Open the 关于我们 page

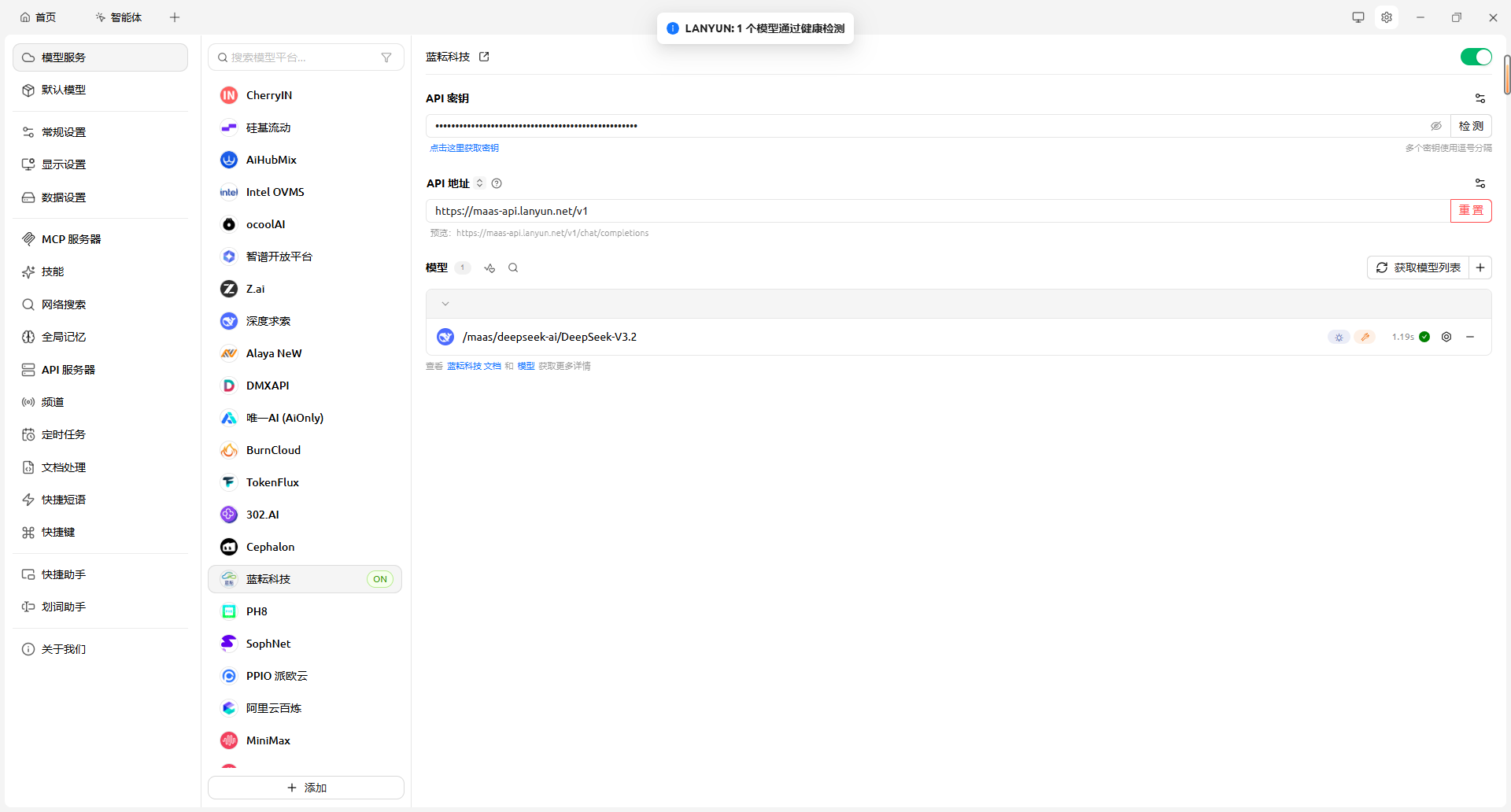click(x=100, y=649)
